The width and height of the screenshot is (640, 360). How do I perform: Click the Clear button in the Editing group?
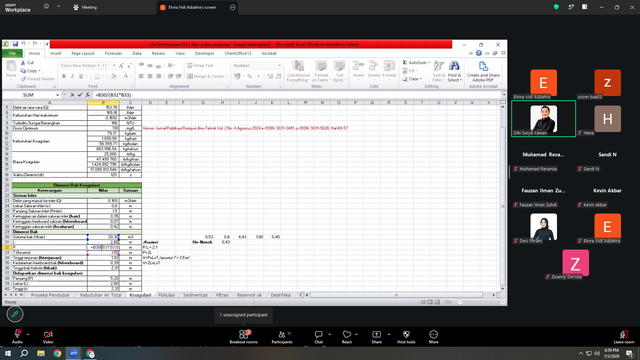(412, 79)
